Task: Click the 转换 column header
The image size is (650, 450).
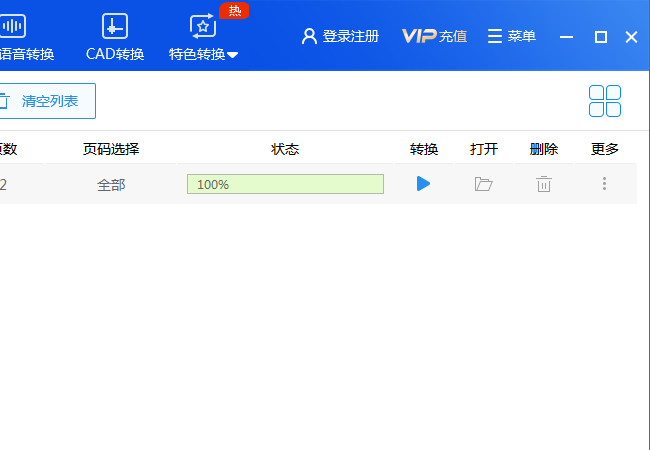Action: coord(424,149)
